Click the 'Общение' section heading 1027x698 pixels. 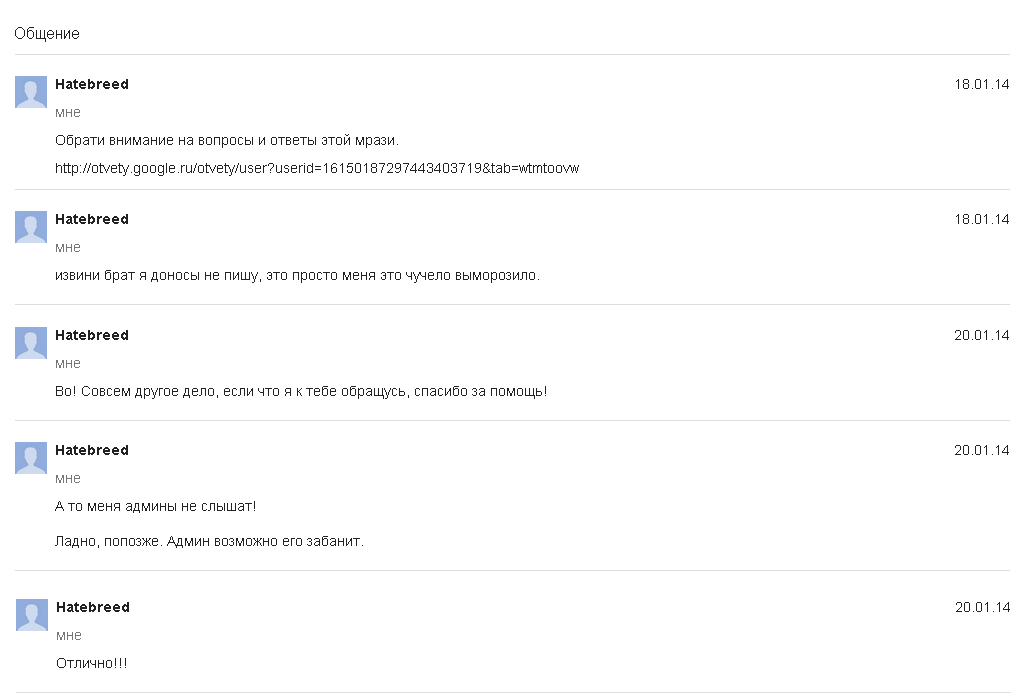pyautogui.click(x=47, y=33)
